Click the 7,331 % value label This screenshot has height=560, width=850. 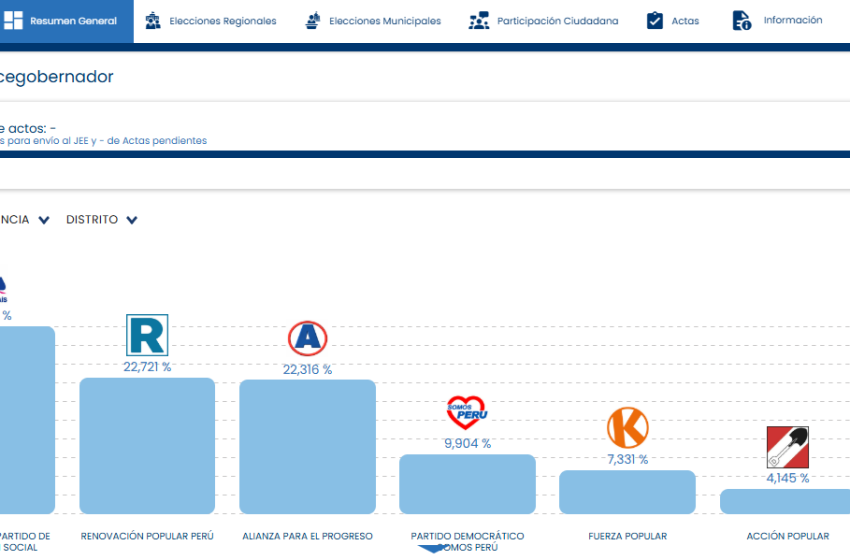(x=627, y=459)
